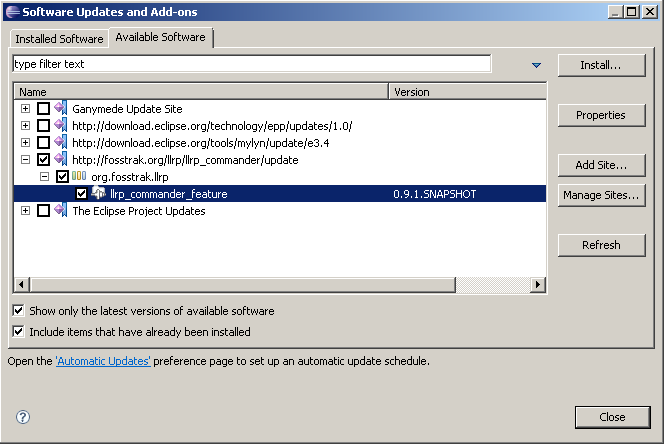
Task: Click the Install... button
Action: pos(601,65)
